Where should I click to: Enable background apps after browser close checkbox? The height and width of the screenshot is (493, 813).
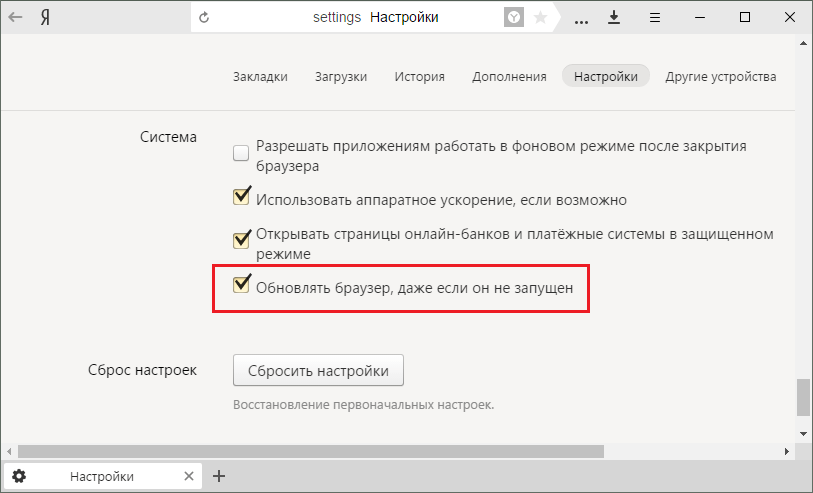[x=241, y=153]
